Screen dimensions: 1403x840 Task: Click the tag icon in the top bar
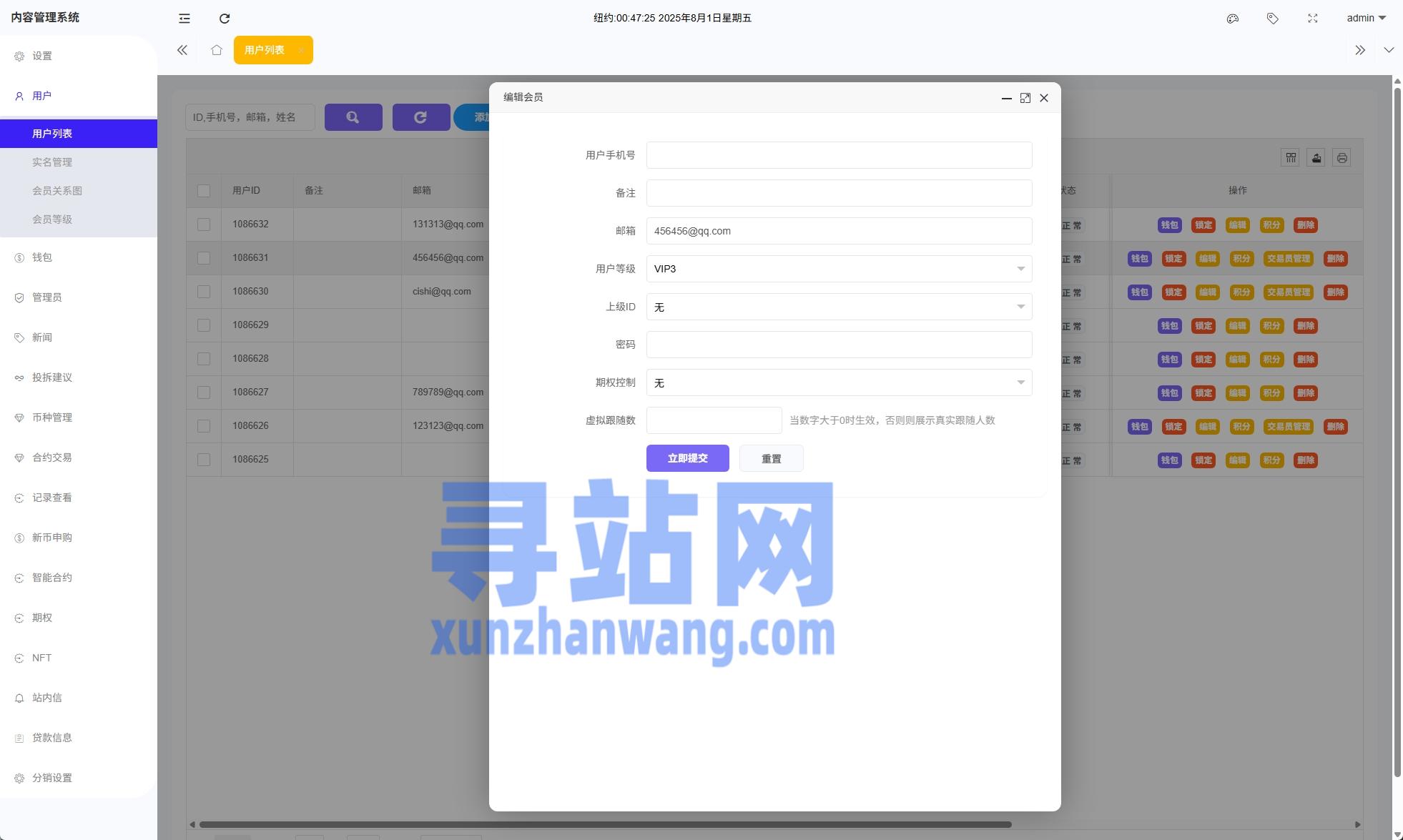pyautogui.click(x=1272, y=18)
